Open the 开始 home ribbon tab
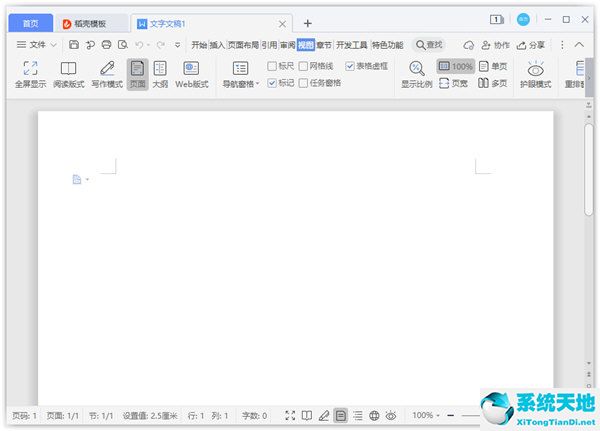Viewport: 600px width, 431px height. point(199,45)
